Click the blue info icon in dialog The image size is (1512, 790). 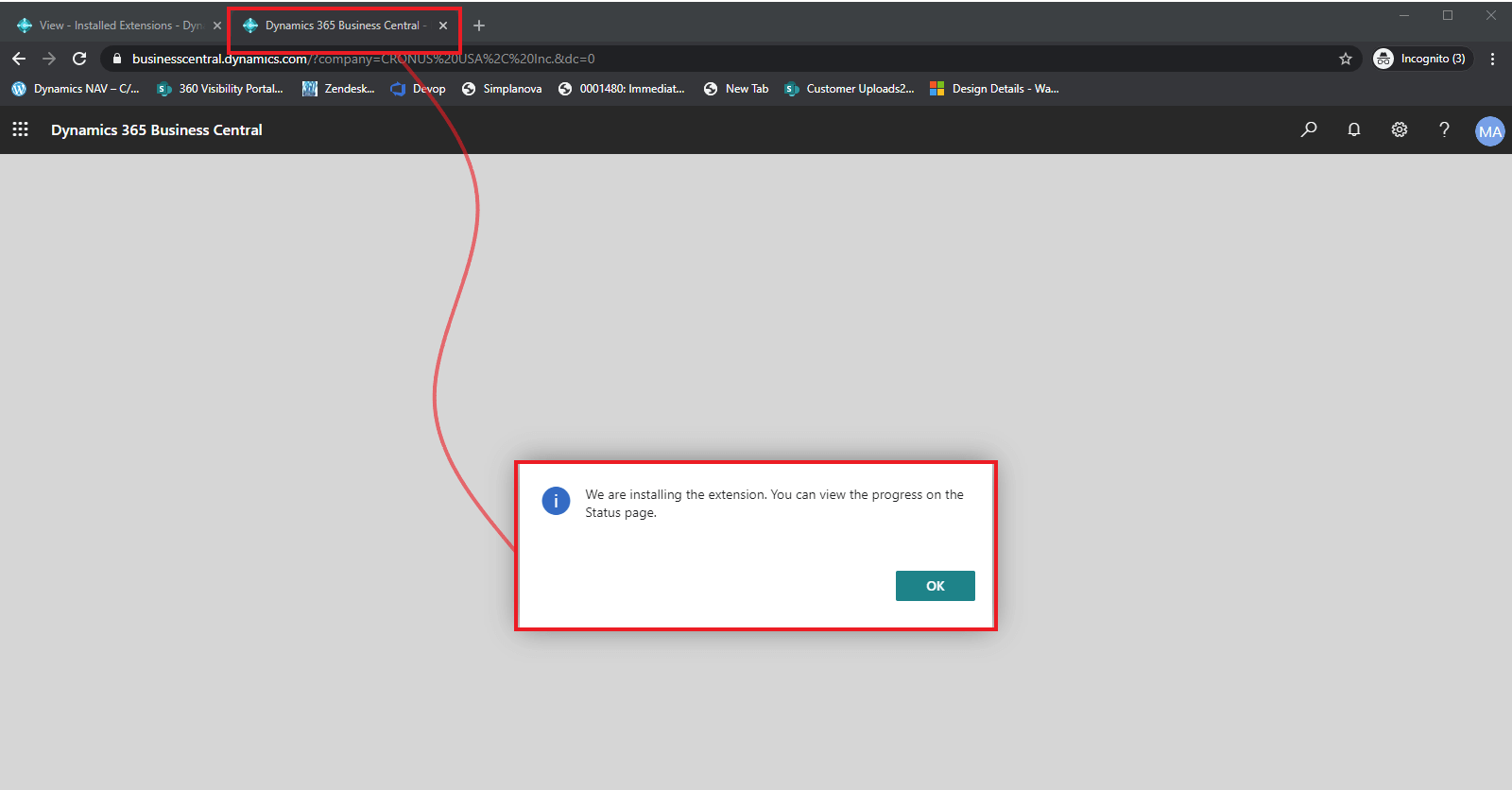tap(556, 501)
